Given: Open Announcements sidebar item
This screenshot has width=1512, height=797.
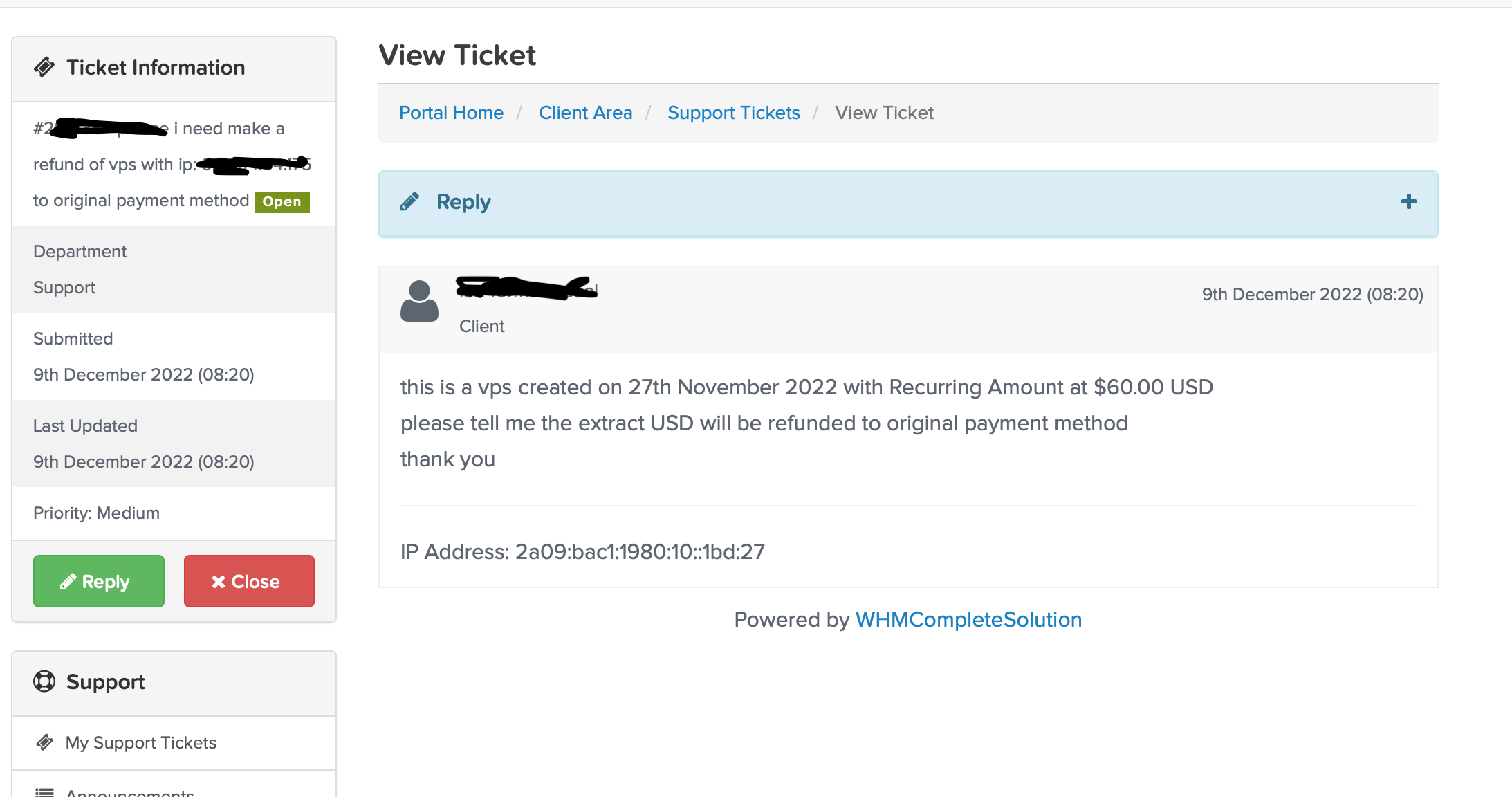Looking at the screenshot, I should click(x=129, y=792).
